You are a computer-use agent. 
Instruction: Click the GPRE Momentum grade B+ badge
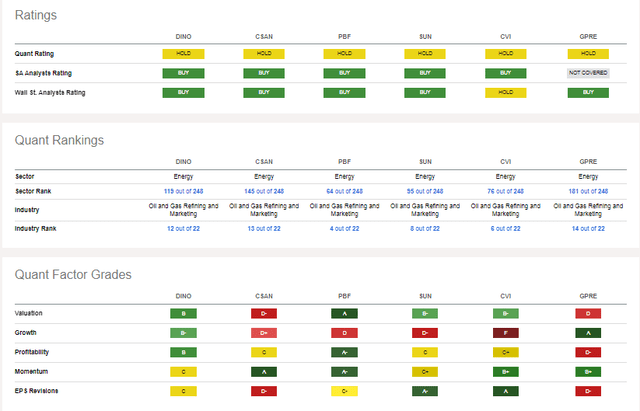point(588,372)
